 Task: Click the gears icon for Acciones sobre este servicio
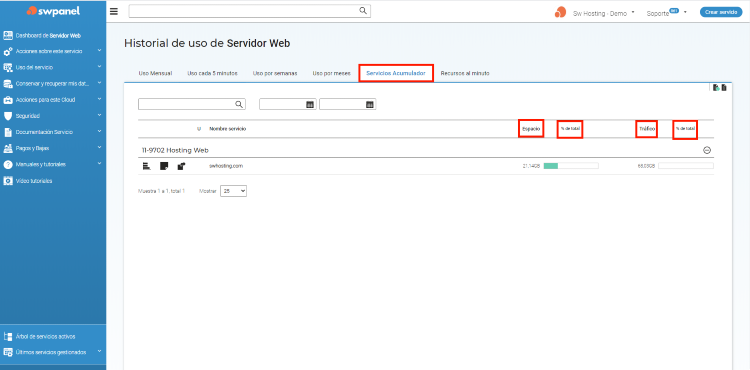pos(8,51)
